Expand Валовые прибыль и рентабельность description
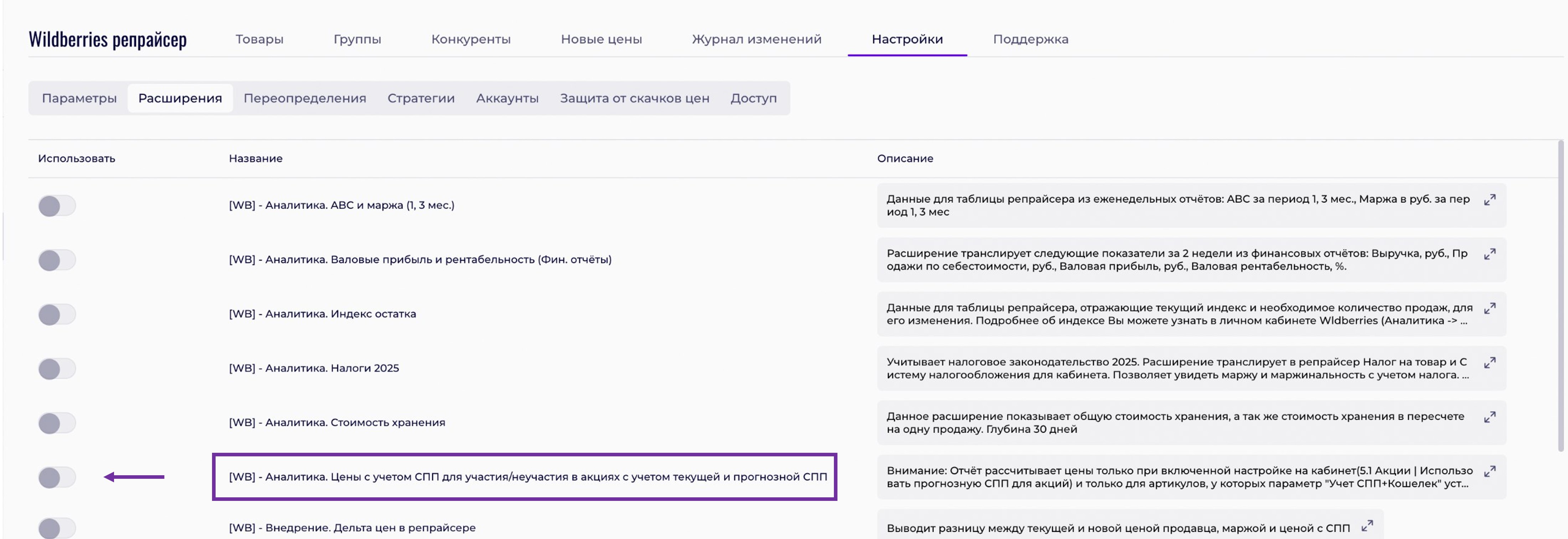 (x=1489, y=254)
